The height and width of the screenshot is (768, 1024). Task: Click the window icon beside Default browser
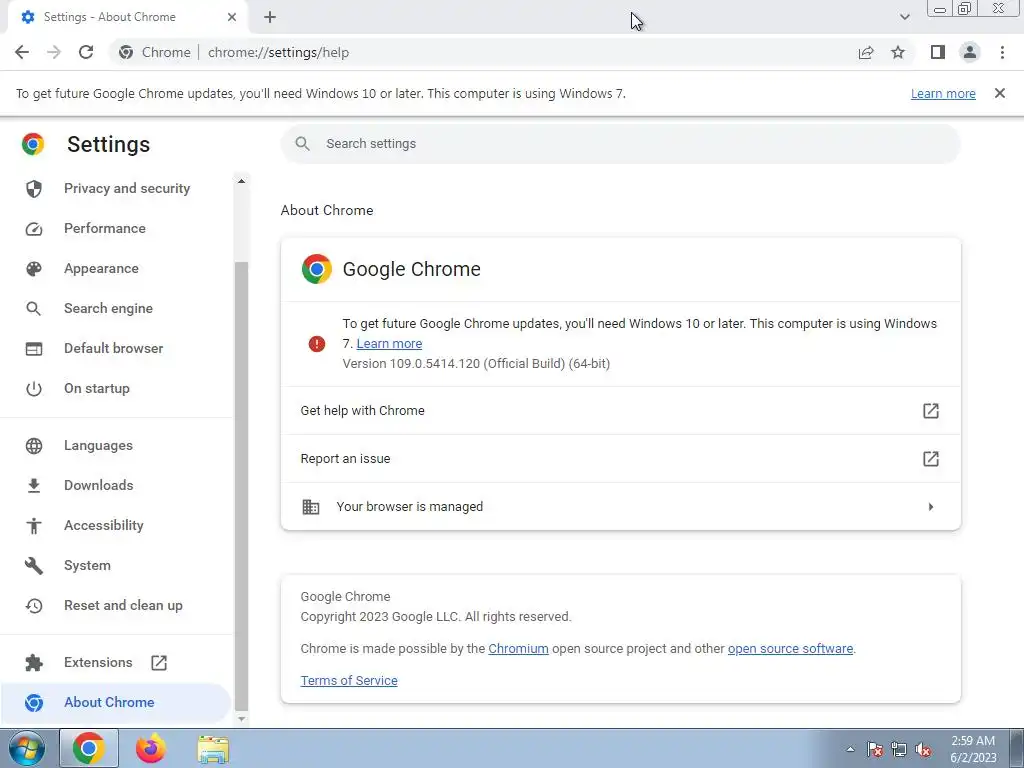(x=33, y=349)
